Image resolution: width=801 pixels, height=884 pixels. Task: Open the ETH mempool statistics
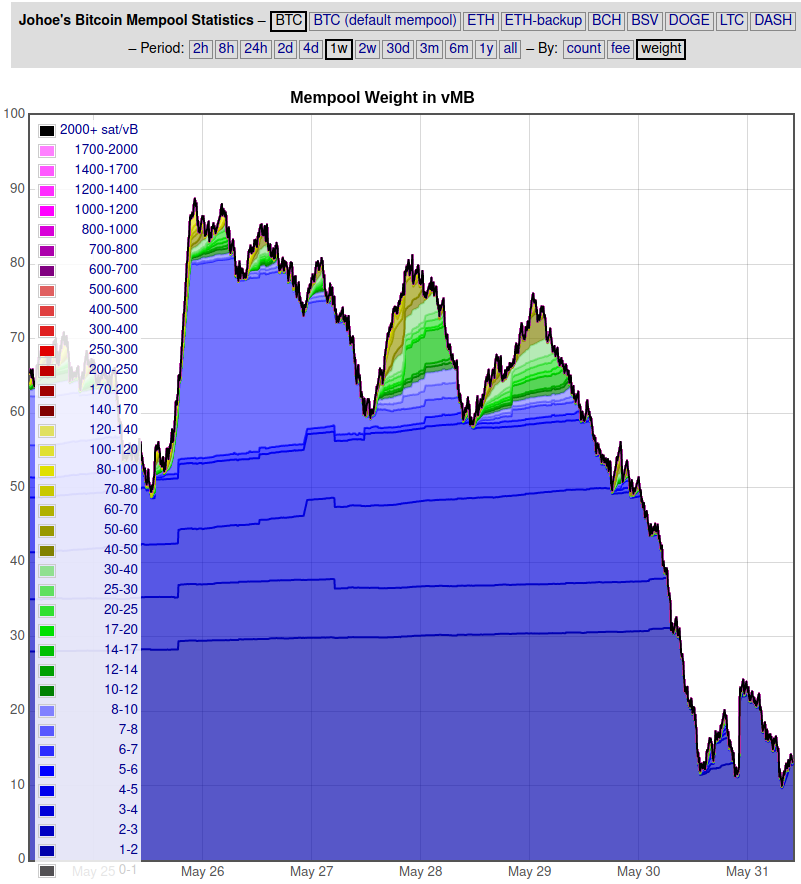tap(481, 21)
